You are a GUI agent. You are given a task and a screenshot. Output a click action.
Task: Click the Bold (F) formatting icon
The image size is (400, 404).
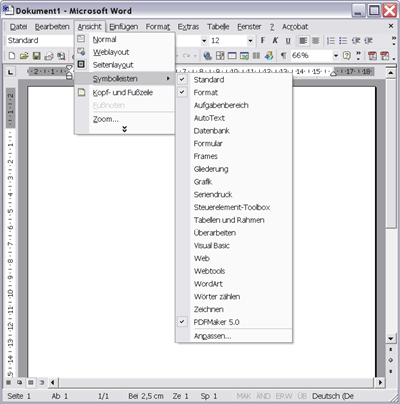click(263, 41)
